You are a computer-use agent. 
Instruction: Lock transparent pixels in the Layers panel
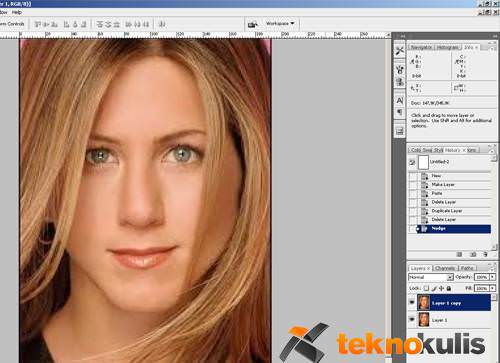pos(426,288)
